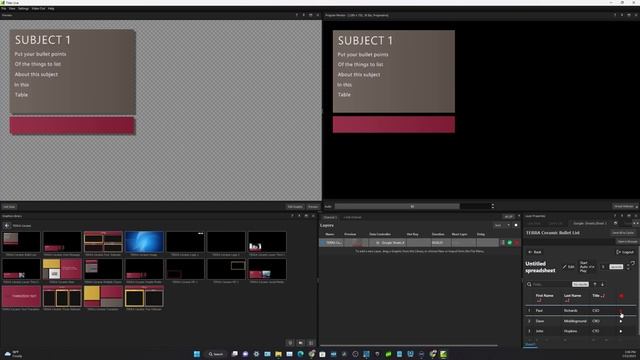Switch to the Channel 1 tab
The image size is (640, 360).
(x=330, y=217)
